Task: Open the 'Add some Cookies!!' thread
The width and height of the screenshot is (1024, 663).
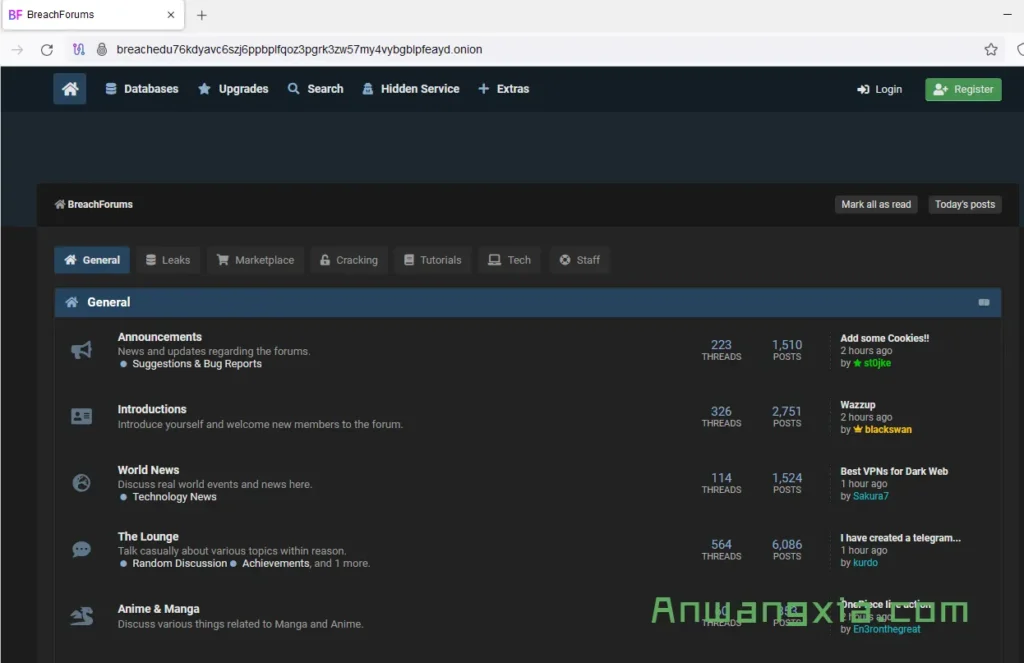Action: [x=884, y=338]
